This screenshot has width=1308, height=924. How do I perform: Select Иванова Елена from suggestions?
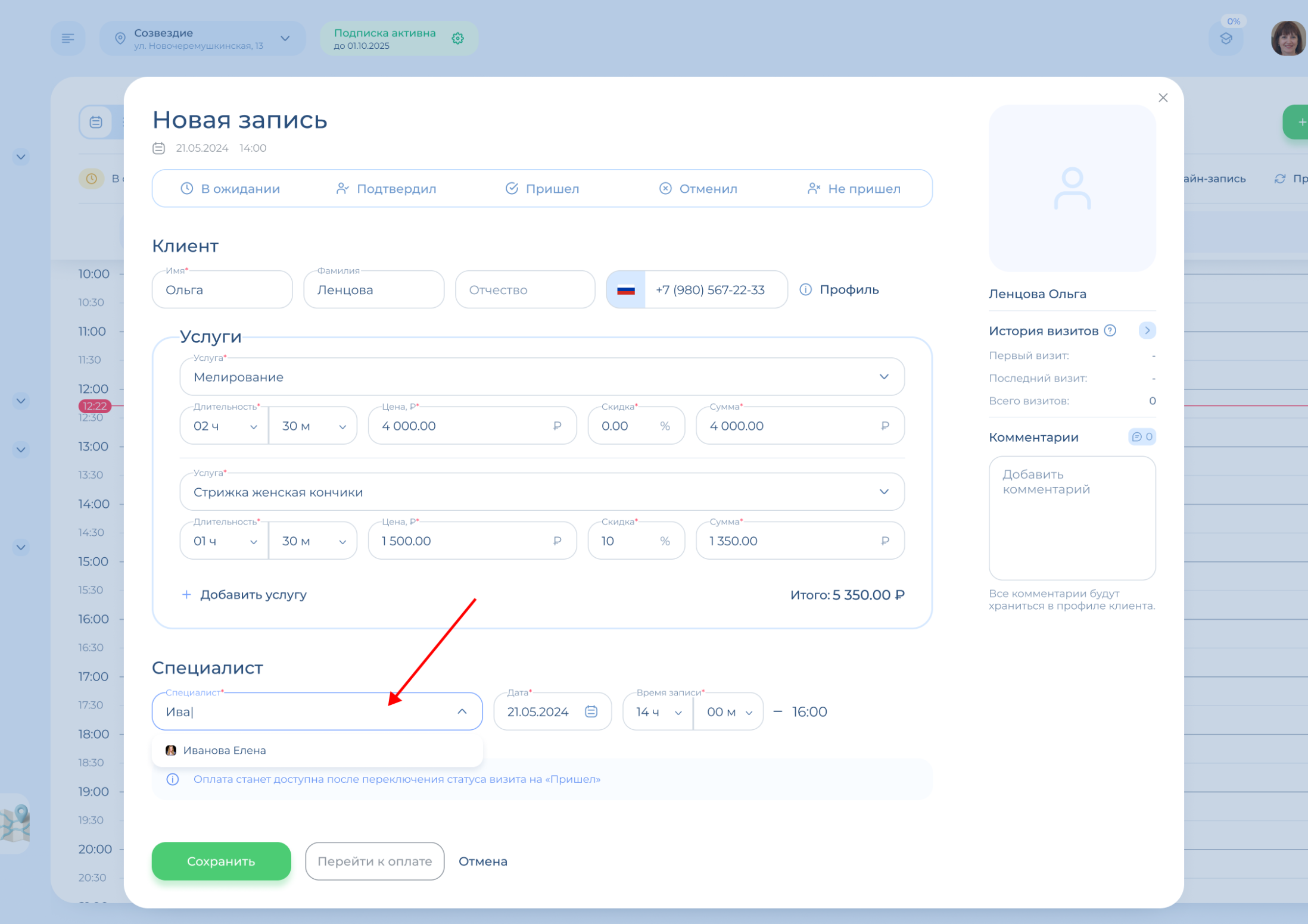[224, 750]
